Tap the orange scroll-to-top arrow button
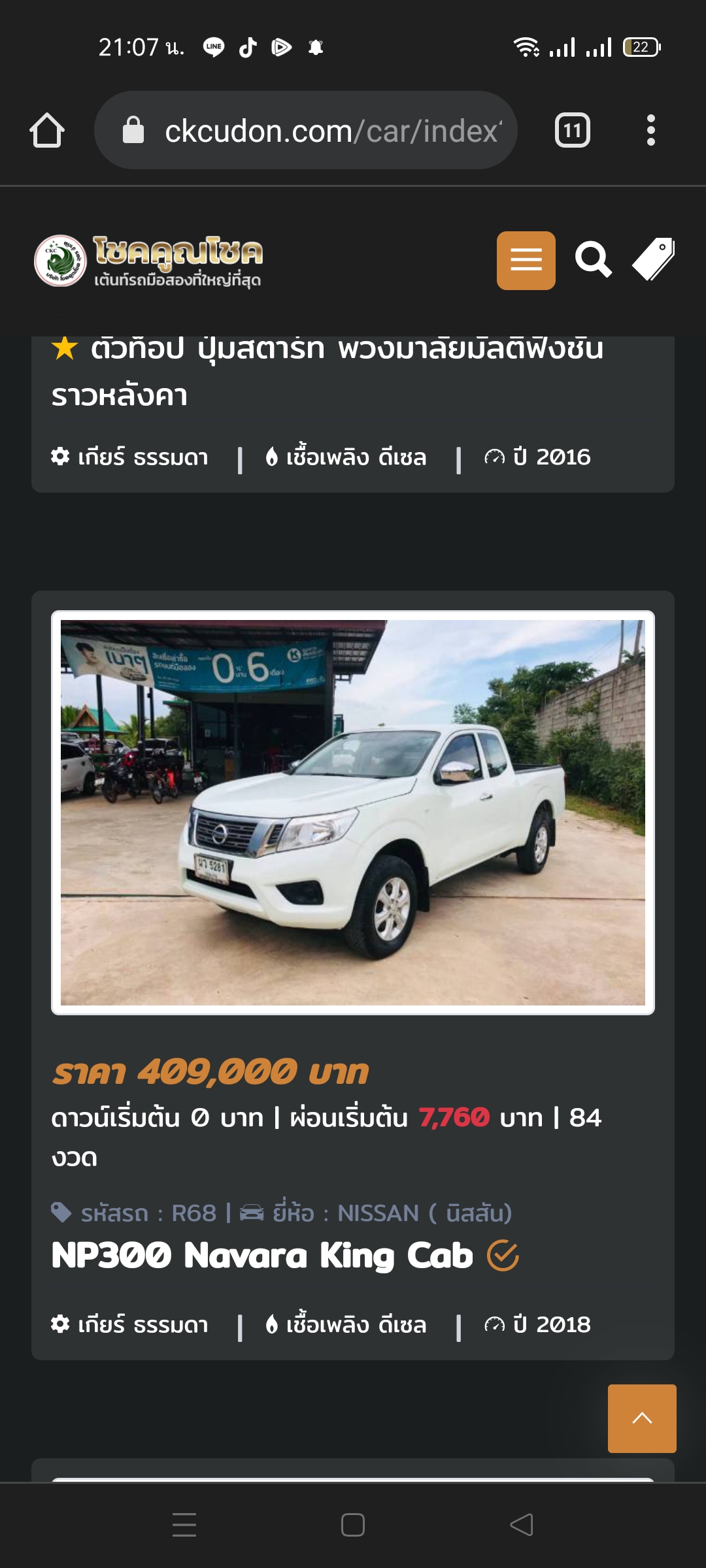The image size is (706, 1568). click(x=642, y=1418)
